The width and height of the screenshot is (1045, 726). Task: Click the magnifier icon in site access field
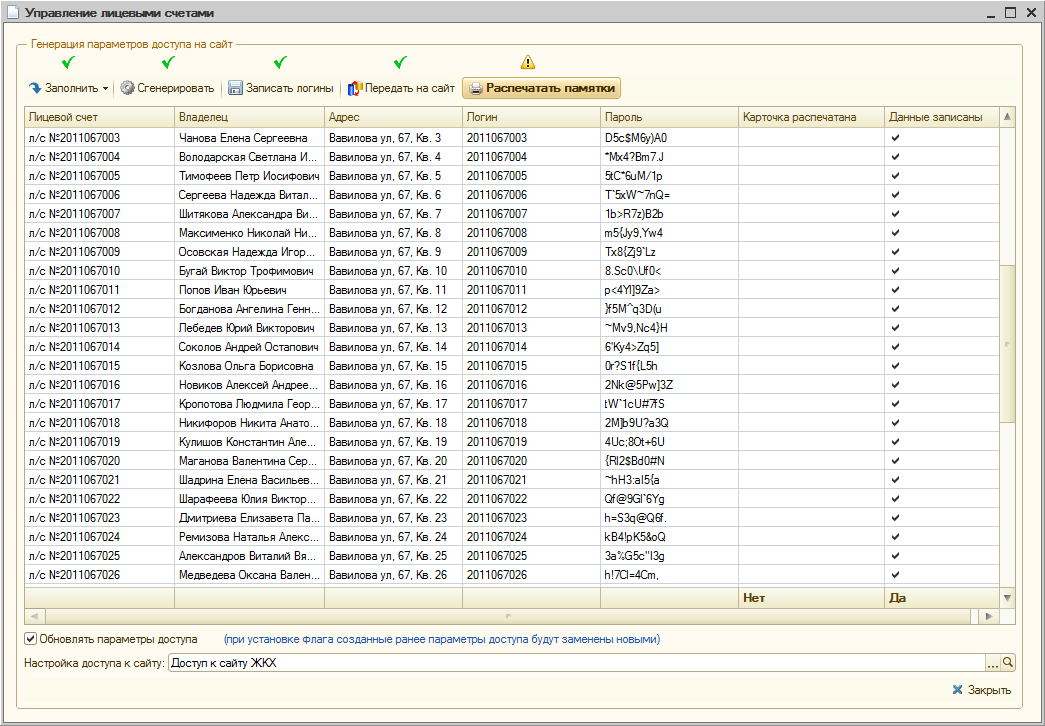1008,662
